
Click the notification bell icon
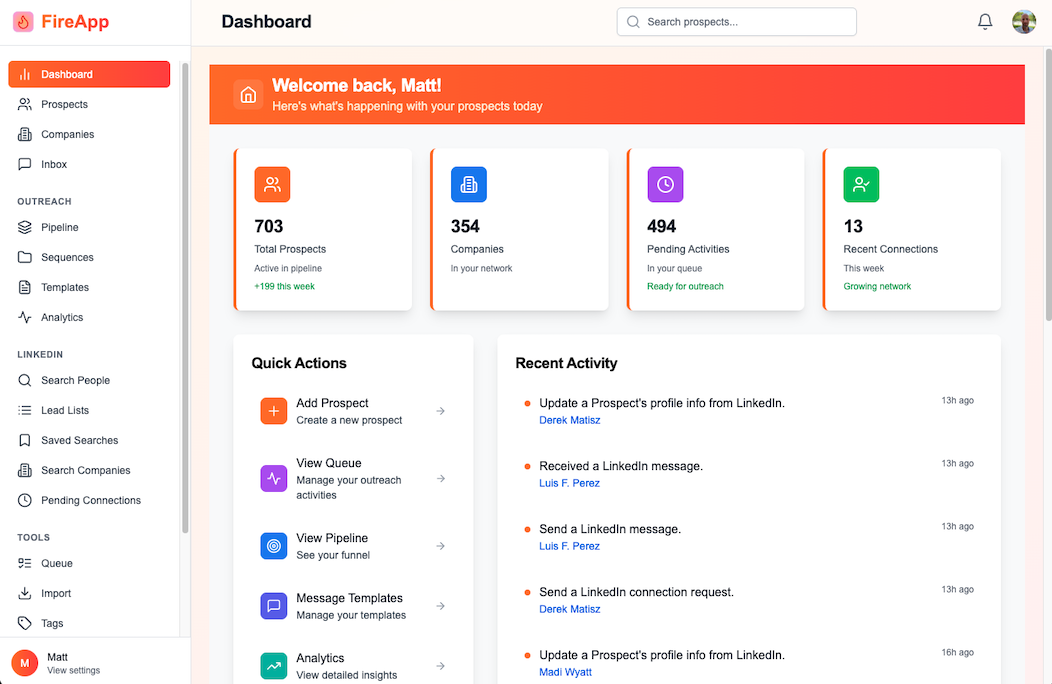coord(985,22)
